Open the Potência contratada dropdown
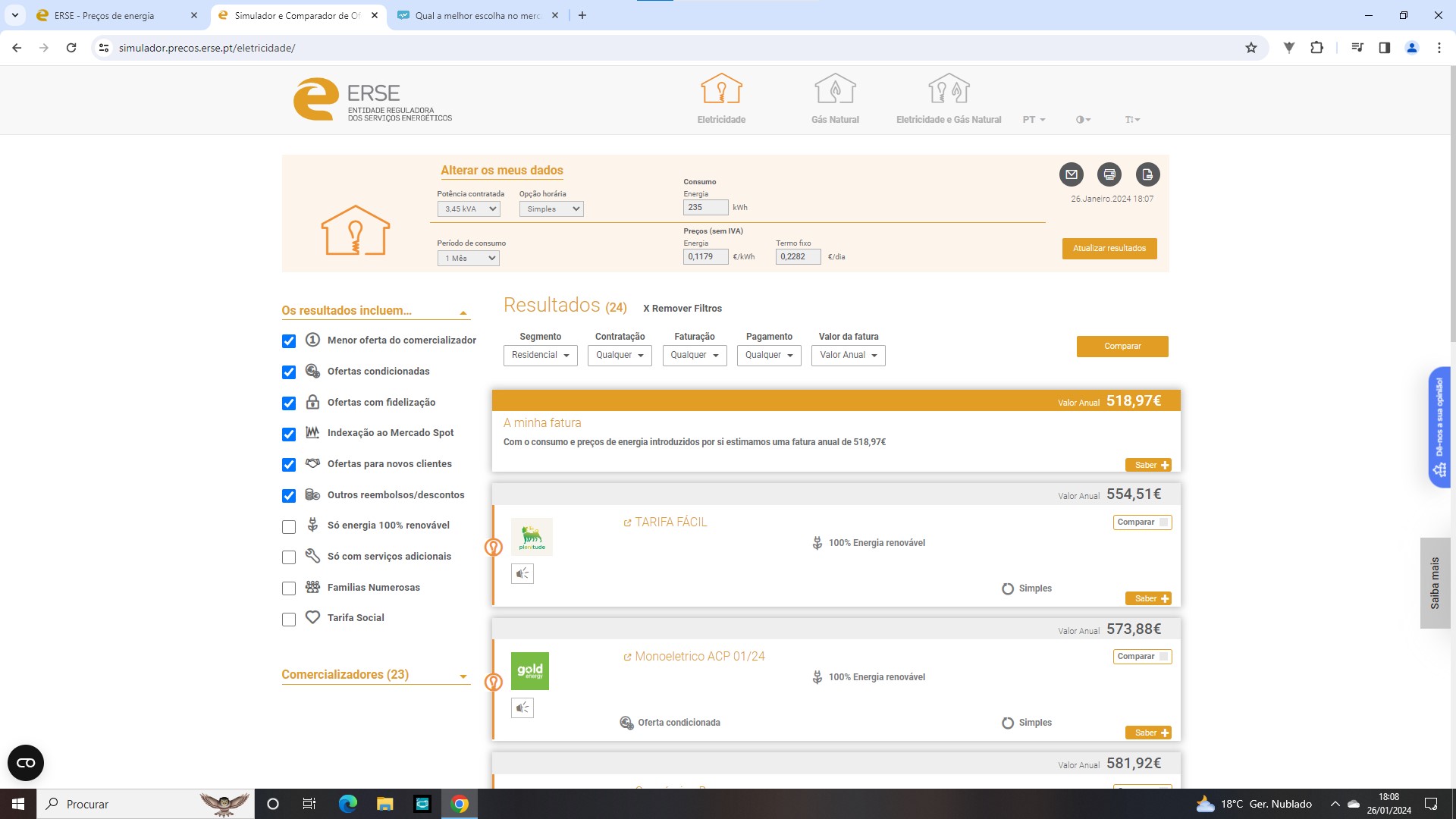 coord(469,209)
